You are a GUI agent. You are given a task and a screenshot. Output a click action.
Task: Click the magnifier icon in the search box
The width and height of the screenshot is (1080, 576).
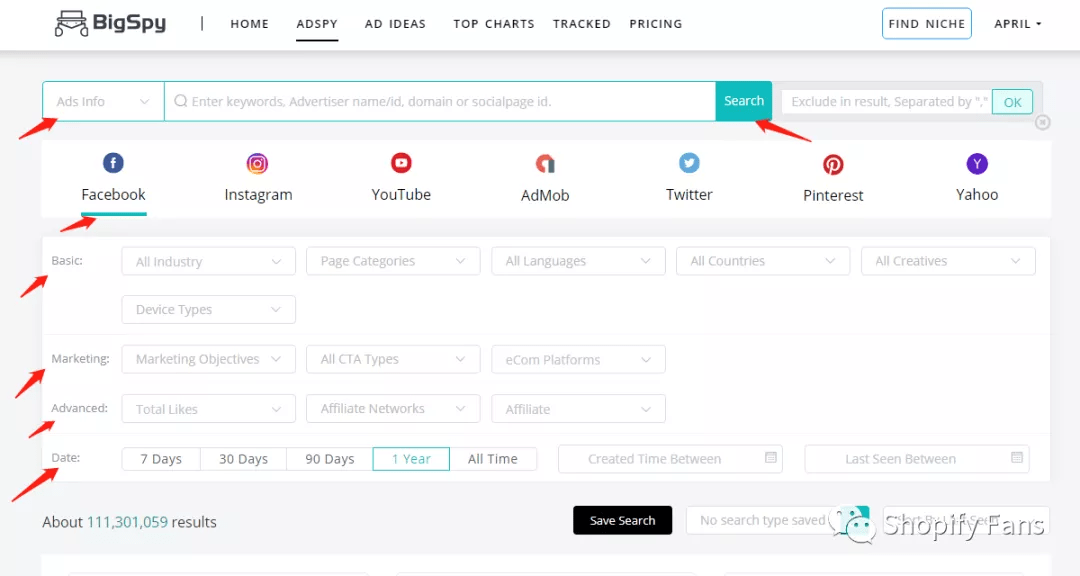coord(180,101)
